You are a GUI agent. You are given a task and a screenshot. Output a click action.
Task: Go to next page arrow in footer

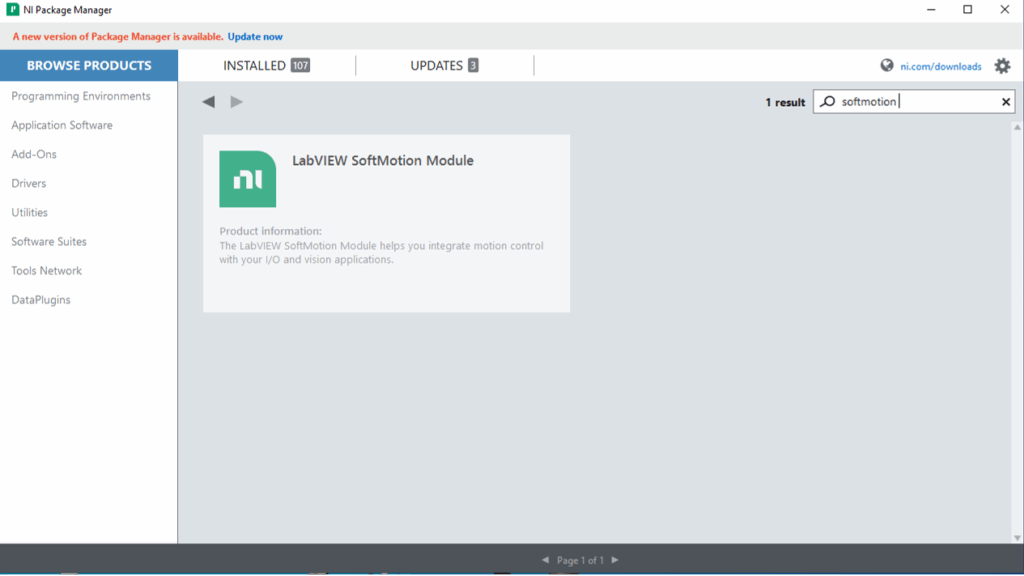[615, 560]
